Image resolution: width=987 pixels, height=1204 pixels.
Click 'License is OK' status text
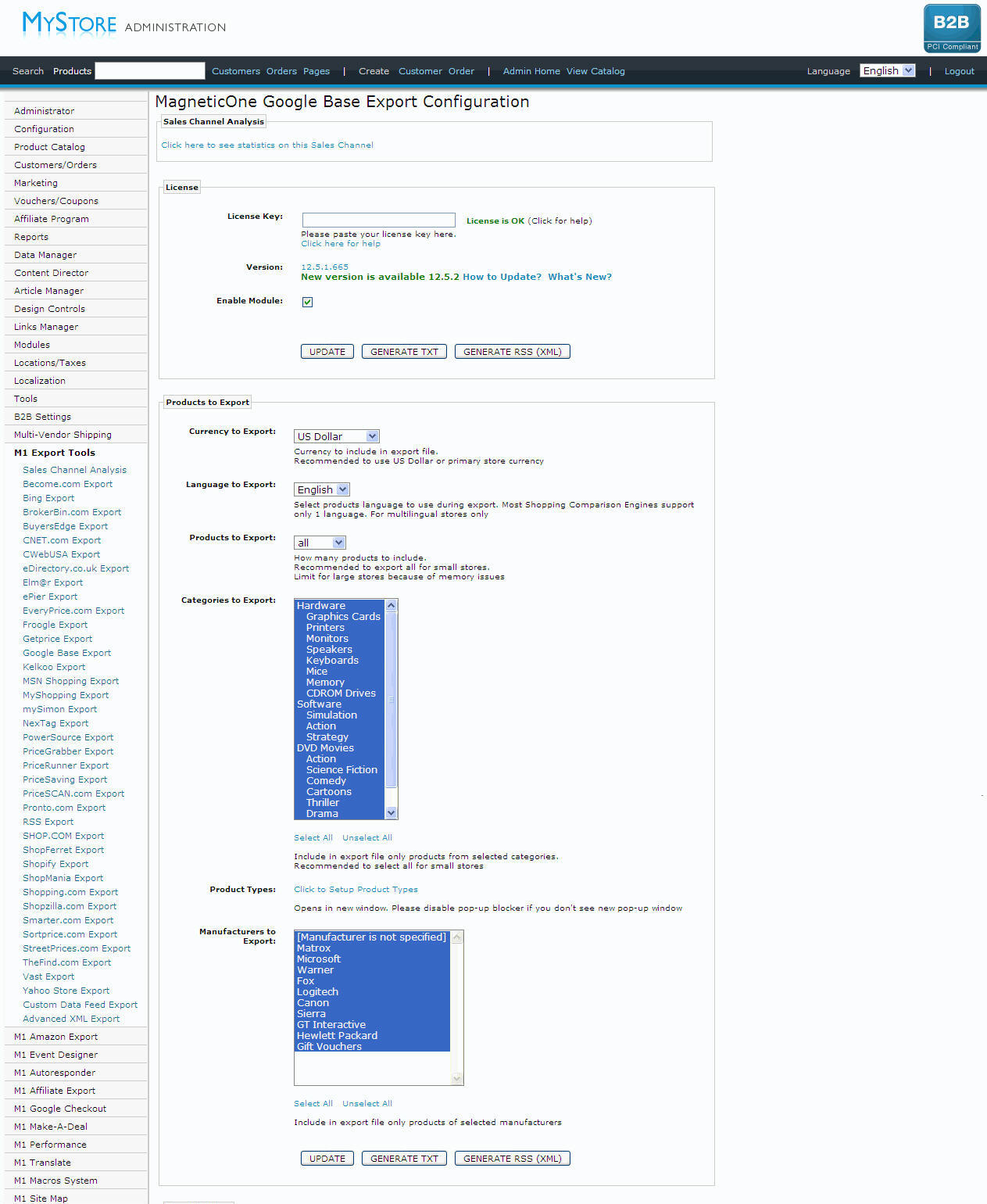[x=495, y=220]
